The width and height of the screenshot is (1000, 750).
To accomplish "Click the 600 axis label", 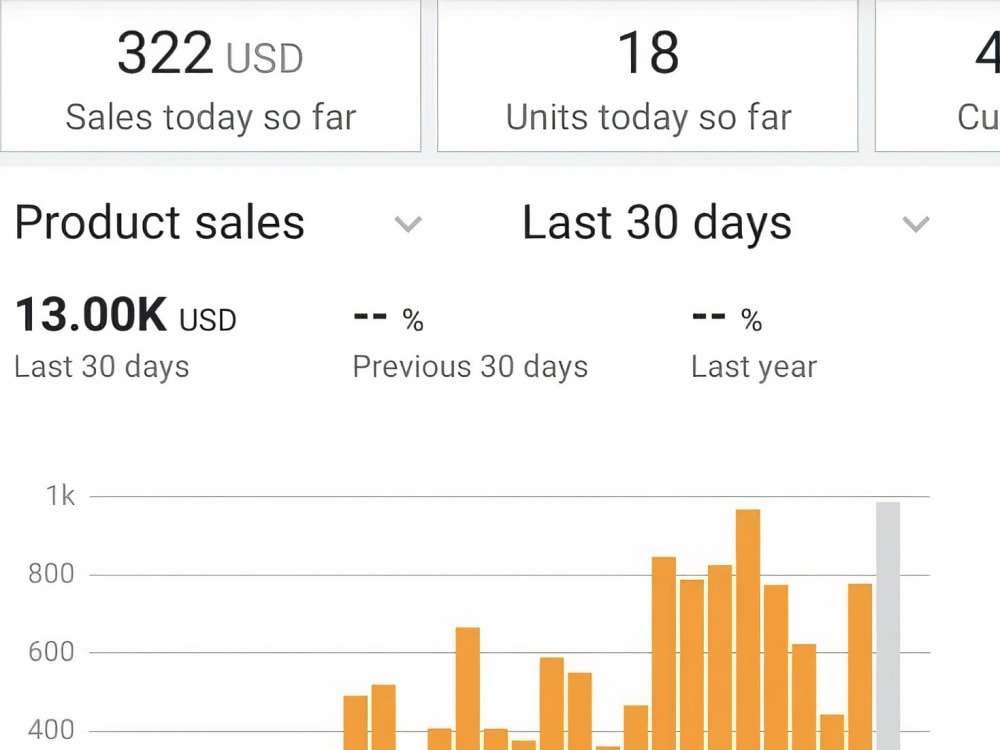I will point(52,652).
